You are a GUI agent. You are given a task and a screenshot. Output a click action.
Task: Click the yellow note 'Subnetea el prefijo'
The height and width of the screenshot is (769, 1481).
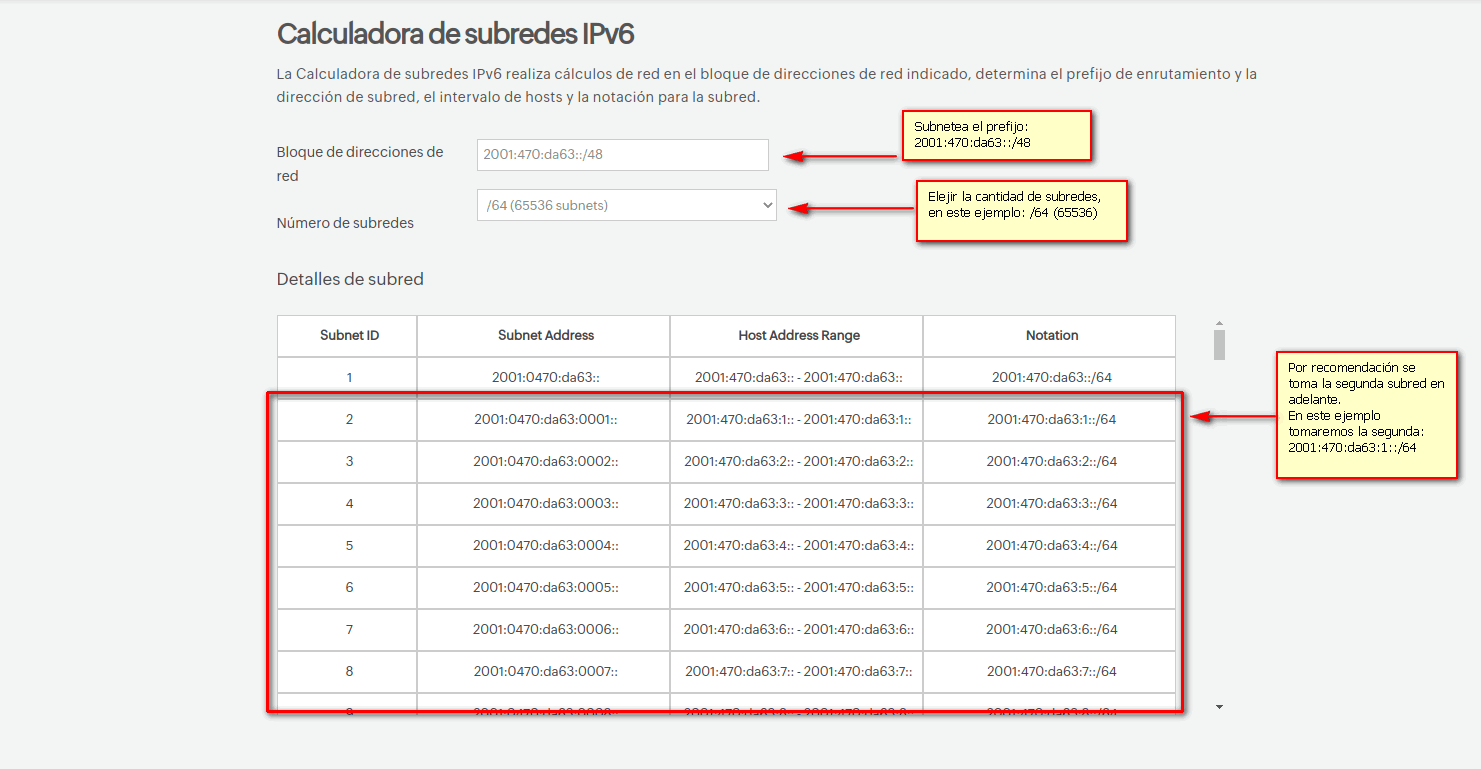(996, 135)
